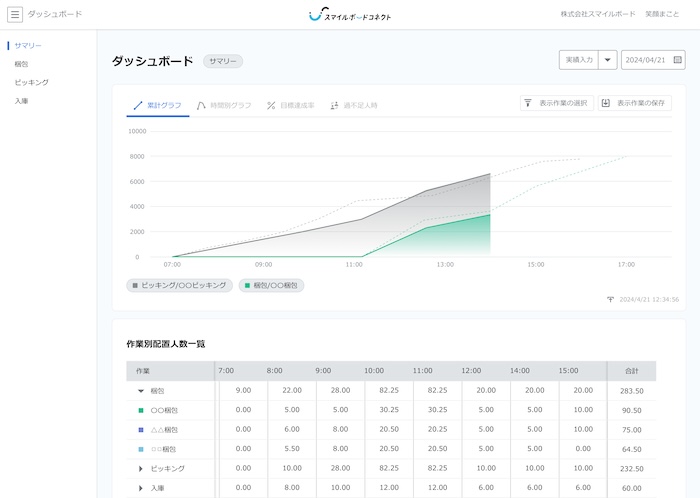Click the filter icon for 表示作業の選択
This screenshot has width=700, height=498.
point(528,103)
